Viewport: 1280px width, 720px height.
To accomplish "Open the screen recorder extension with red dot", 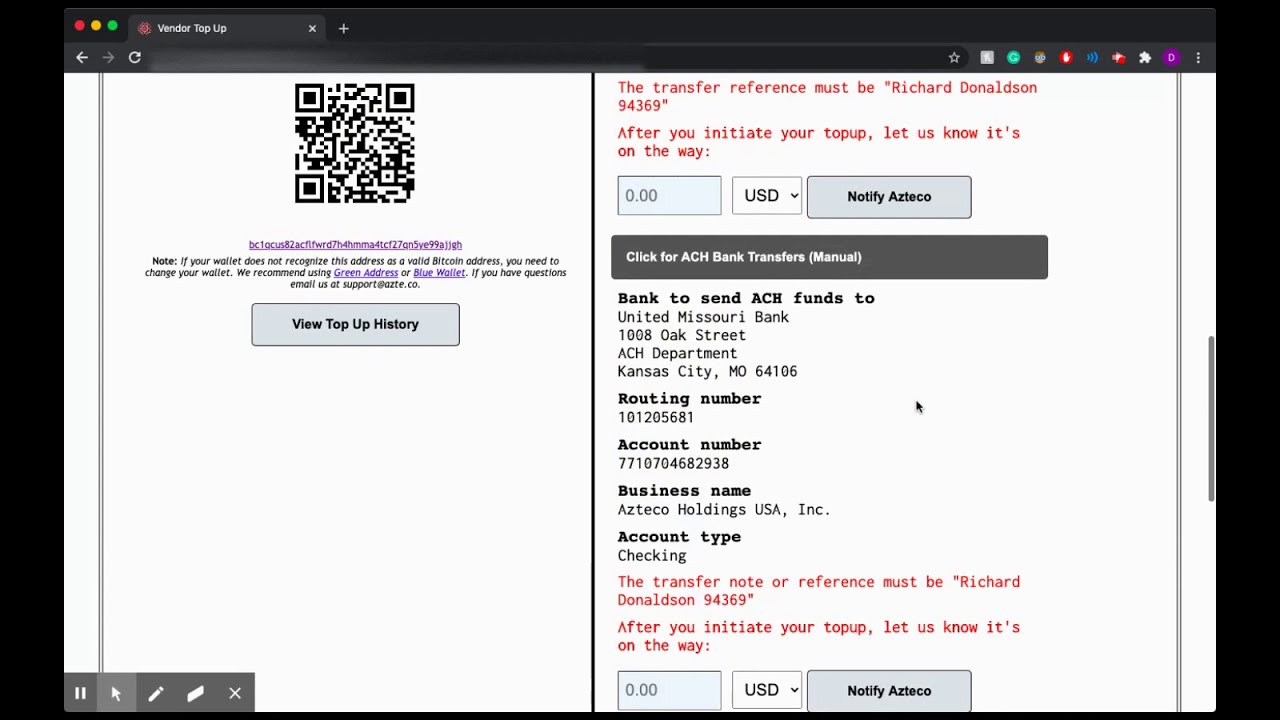I will point(1118,58).
